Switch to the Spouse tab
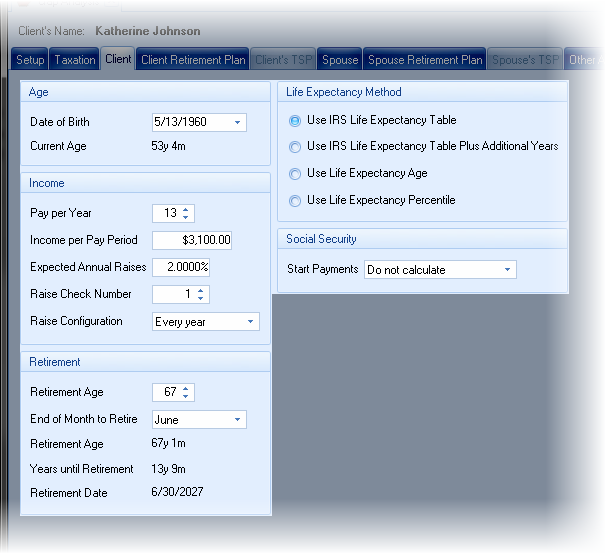 click(340, 60)
